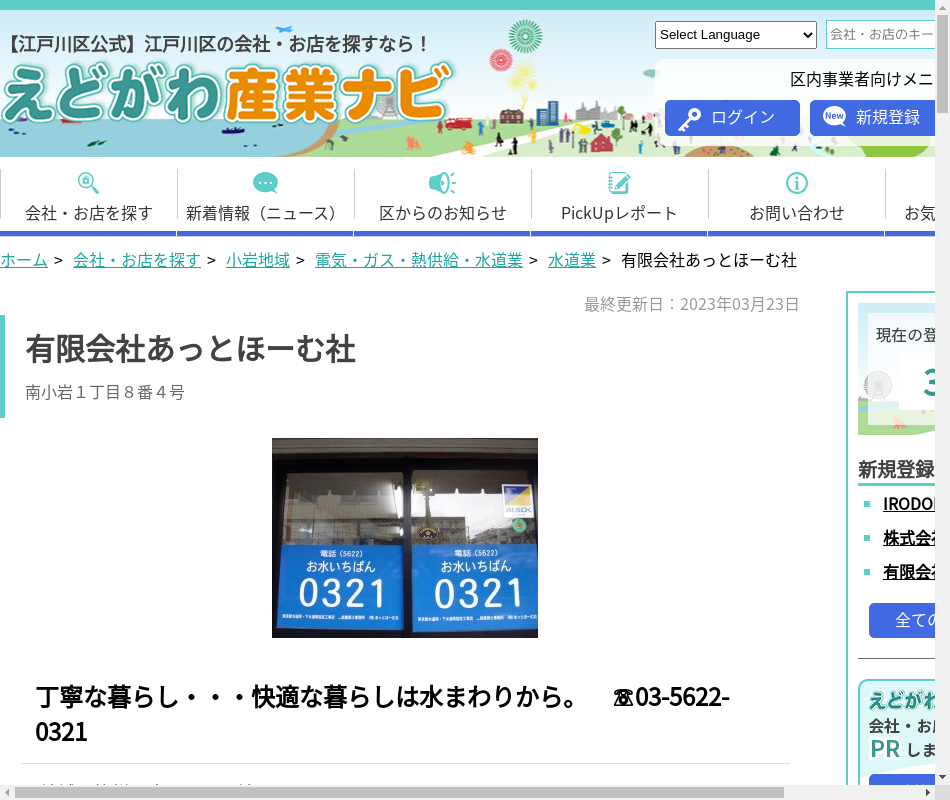Click the speech bubble icon for 新着情報

click(x=265, y=183)
